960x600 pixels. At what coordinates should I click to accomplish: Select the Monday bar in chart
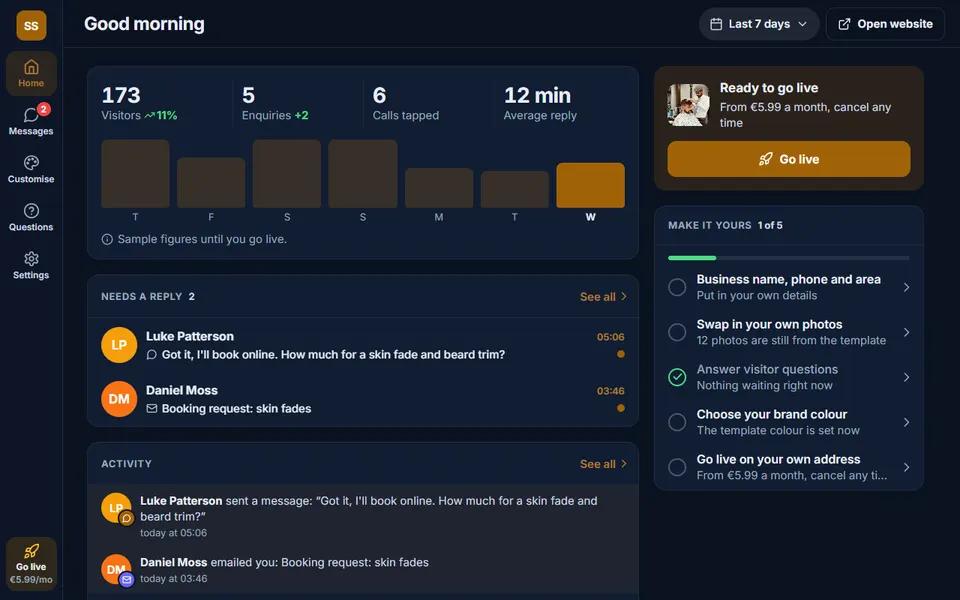[439, 188]
